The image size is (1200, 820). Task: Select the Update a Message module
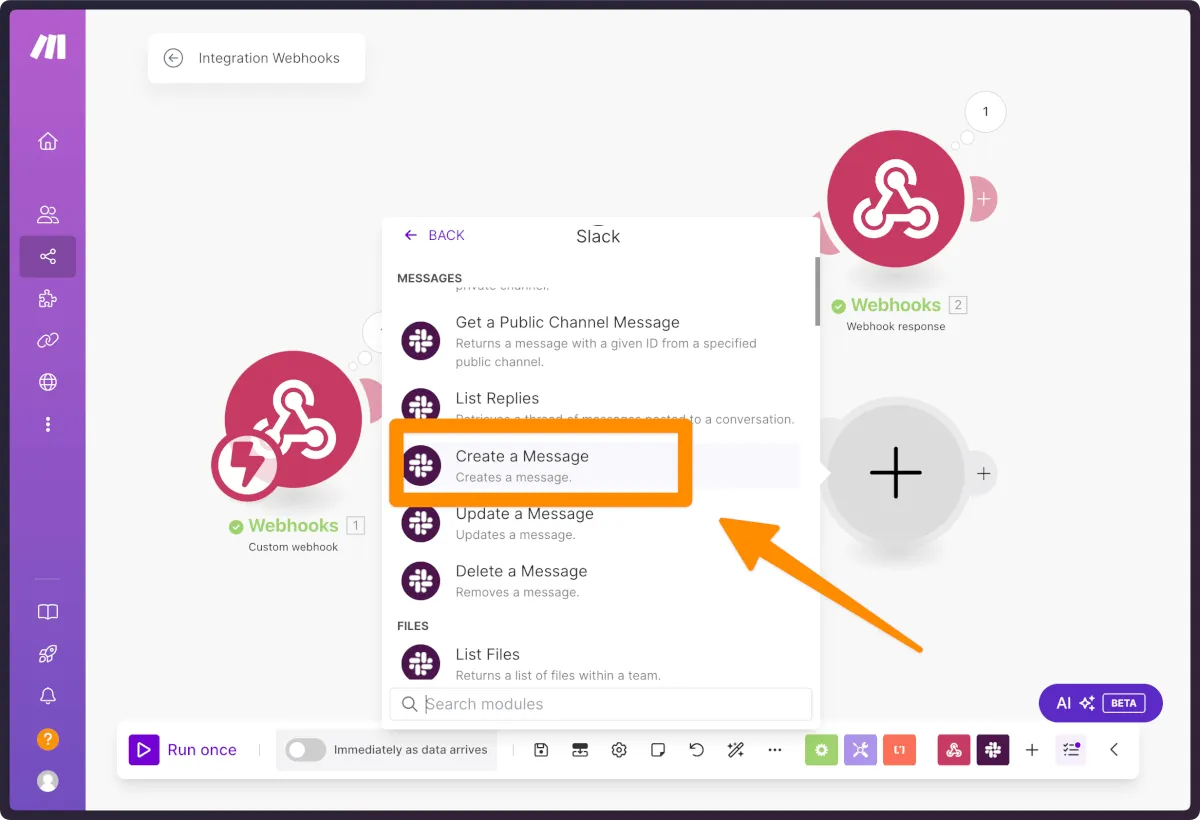(x=598, y=523)
